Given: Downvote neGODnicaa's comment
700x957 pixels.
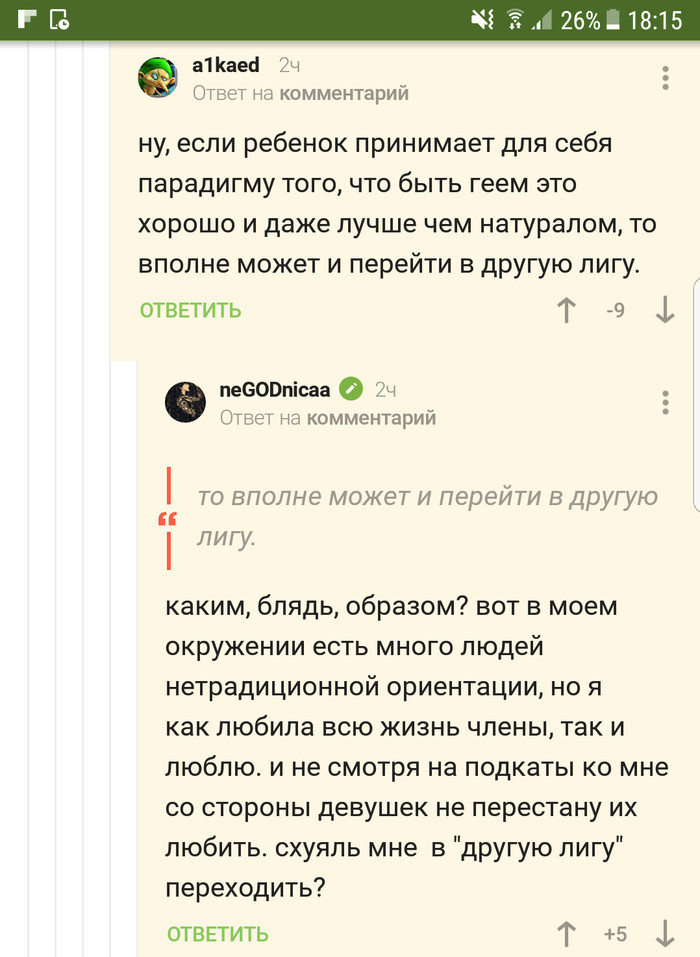Looking at the screenshot, I should (665, 934).
